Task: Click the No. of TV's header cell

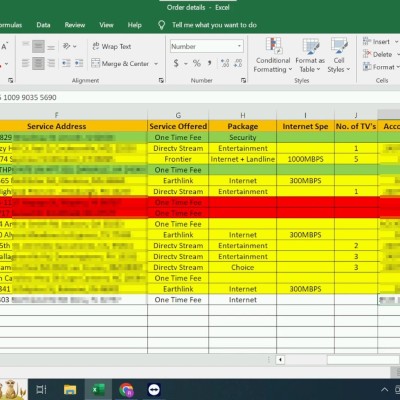Action: (356, 126)
